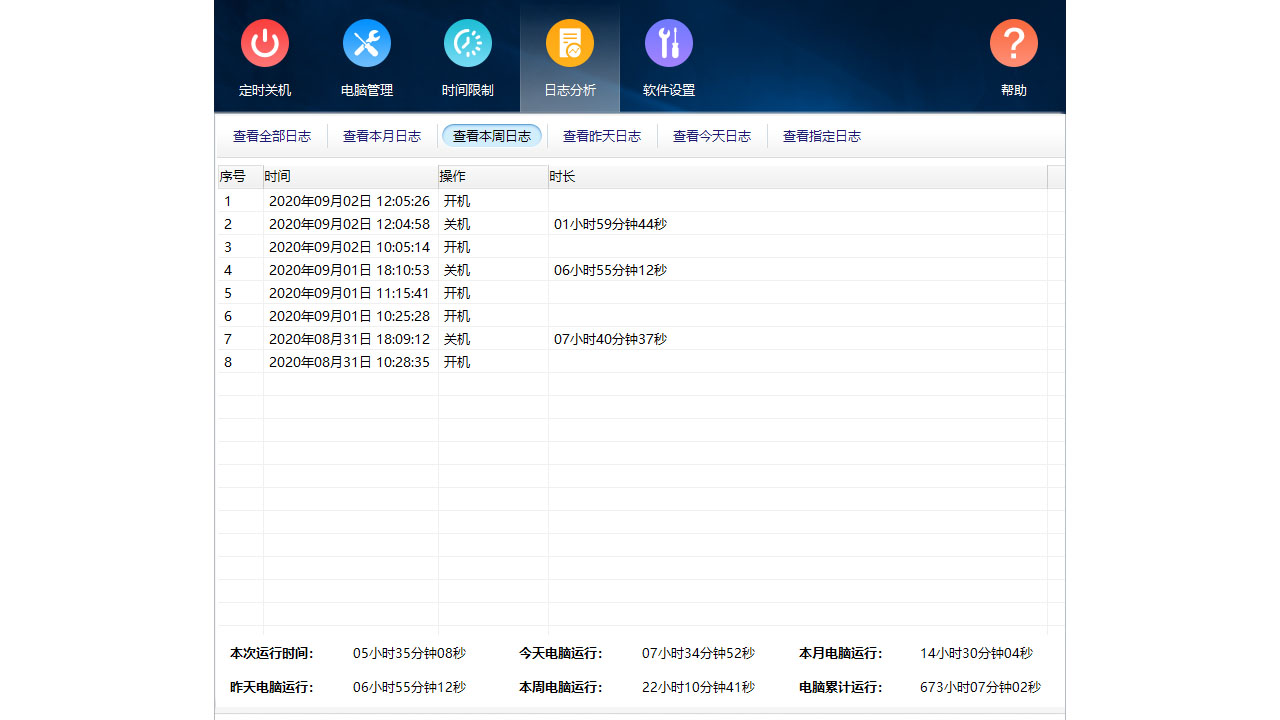View yesterday's logs via 查看昨天日志
The height and width of the screenshot is (720, 1280).
[602, 136]
